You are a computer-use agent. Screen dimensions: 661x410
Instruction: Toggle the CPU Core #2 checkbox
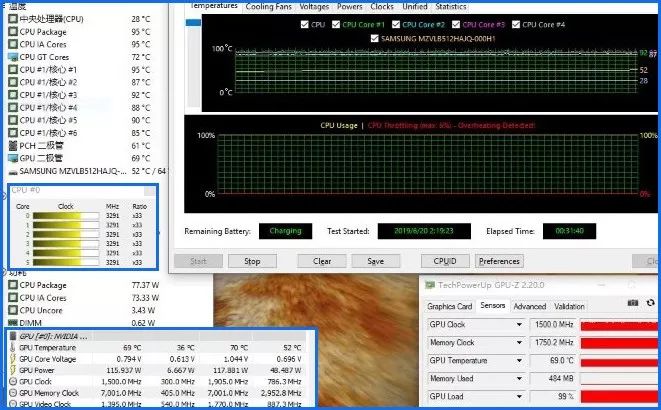396,24
